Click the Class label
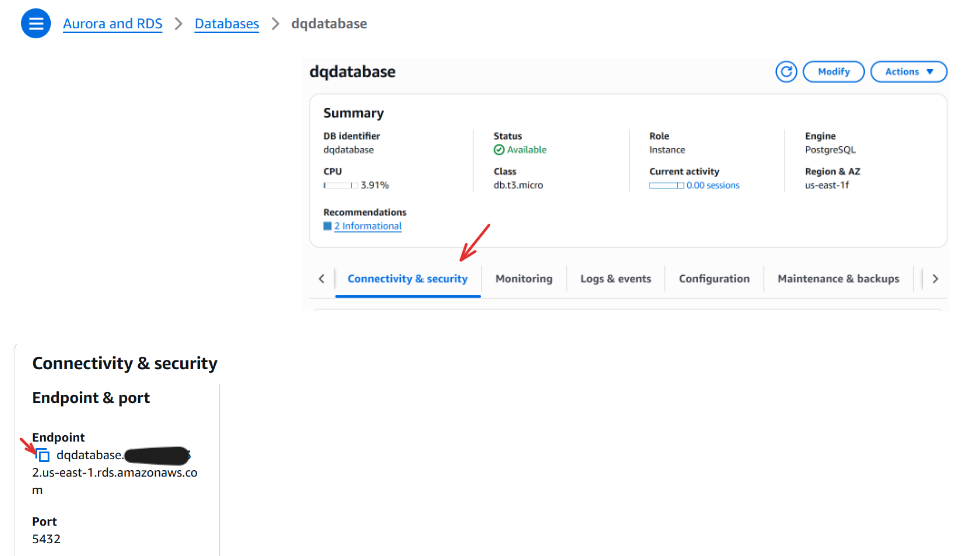The width and height of the screenshot is (965, 556). (x=505, y=172)
